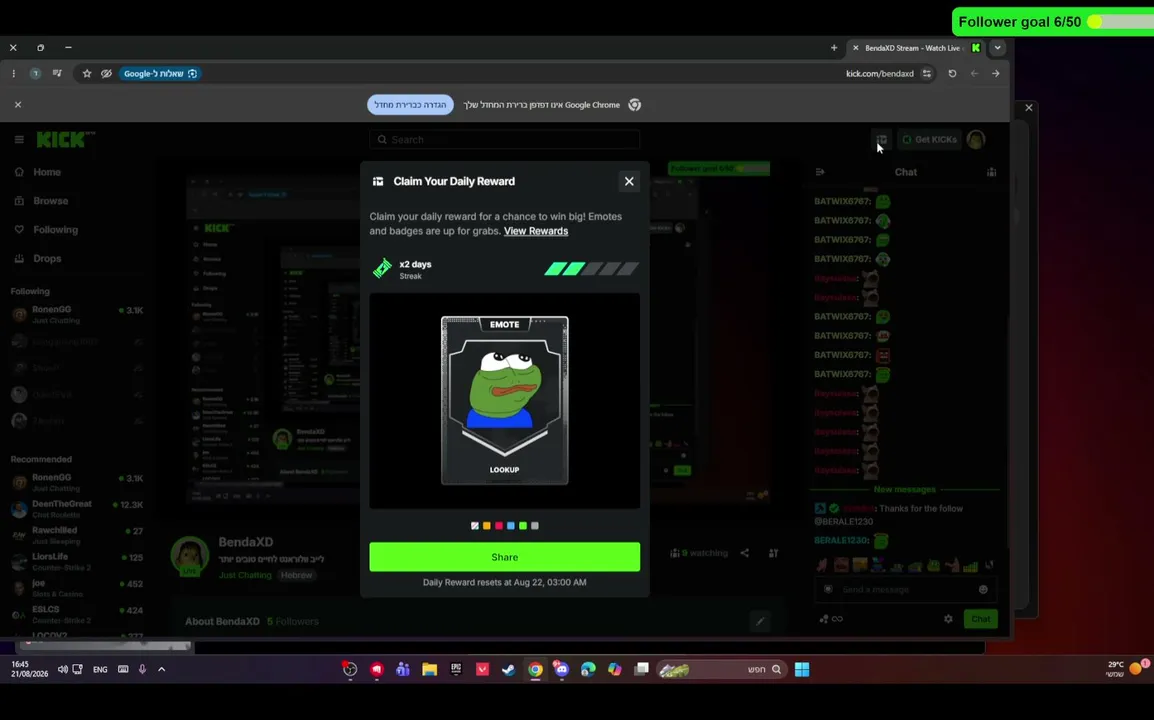Open joe Slots & Casino channel
This screenshot has height=720, width=1154.
coord(77,588)
